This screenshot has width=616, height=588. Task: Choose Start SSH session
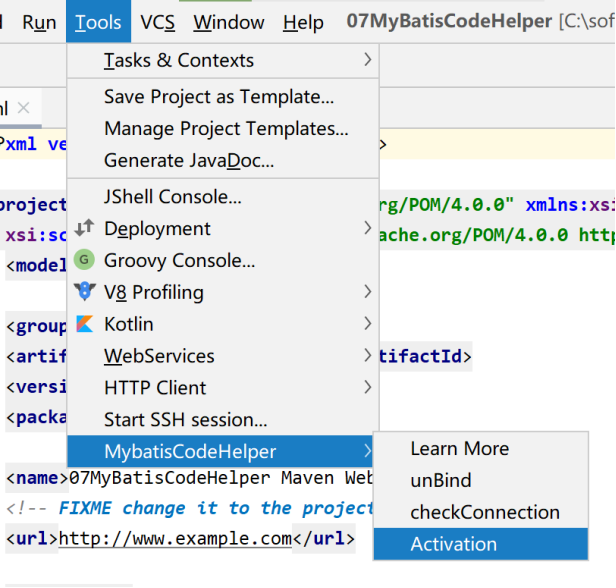(223, 419)
